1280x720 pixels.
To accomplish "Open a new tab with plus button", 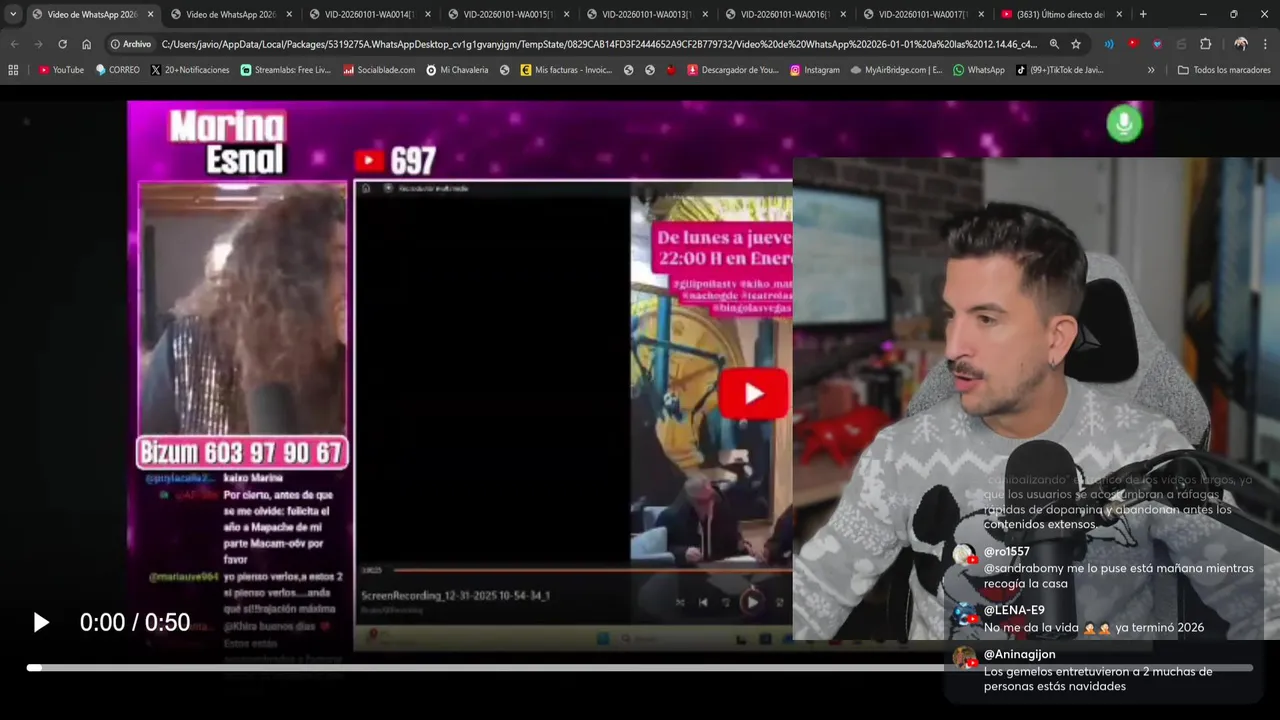I will coord(1143,14).
